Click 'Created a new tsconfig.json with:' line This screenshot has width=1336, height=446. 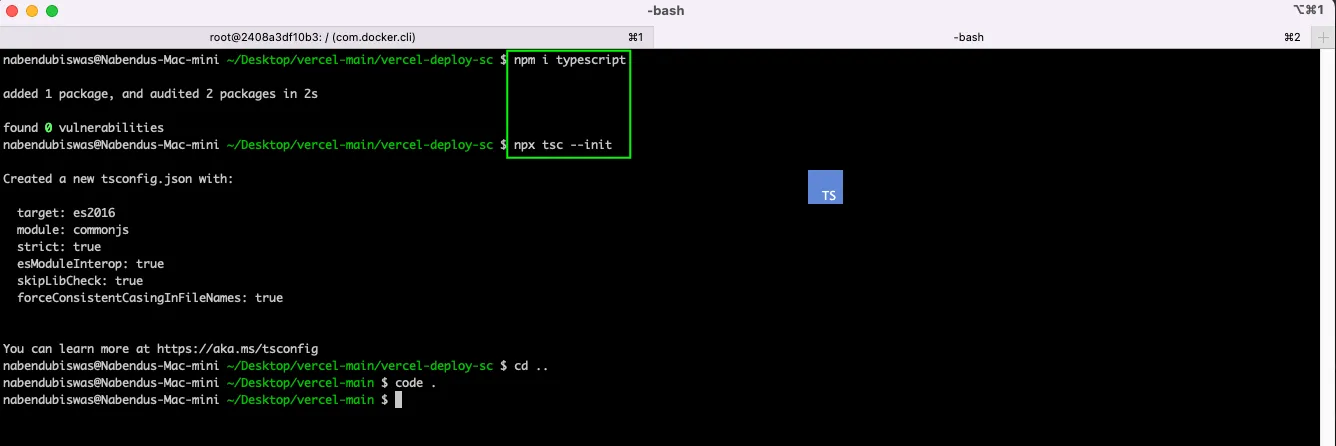[x=118, y=179]
